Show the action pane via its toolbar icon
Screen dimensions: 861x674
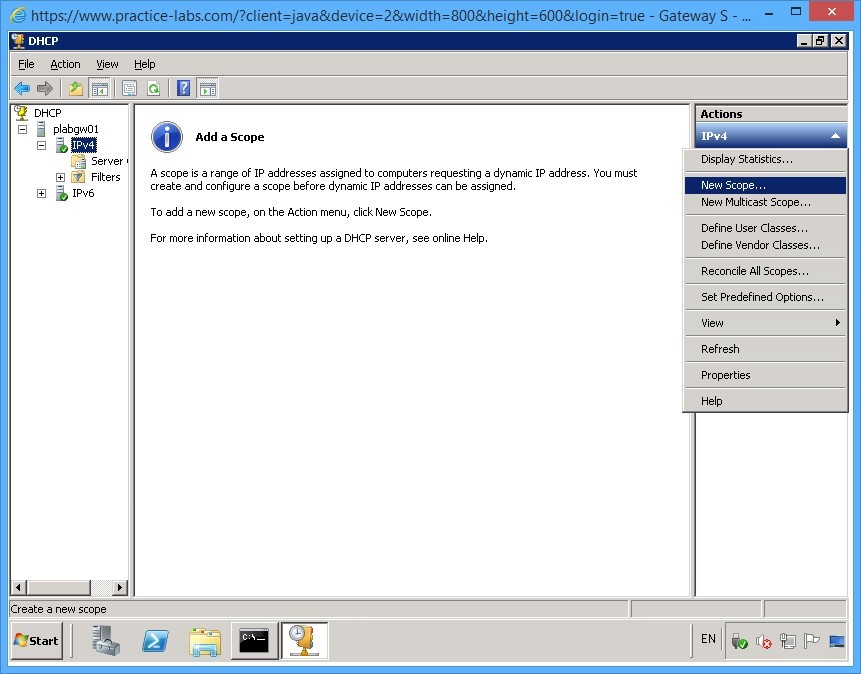[x=207, y=87]
